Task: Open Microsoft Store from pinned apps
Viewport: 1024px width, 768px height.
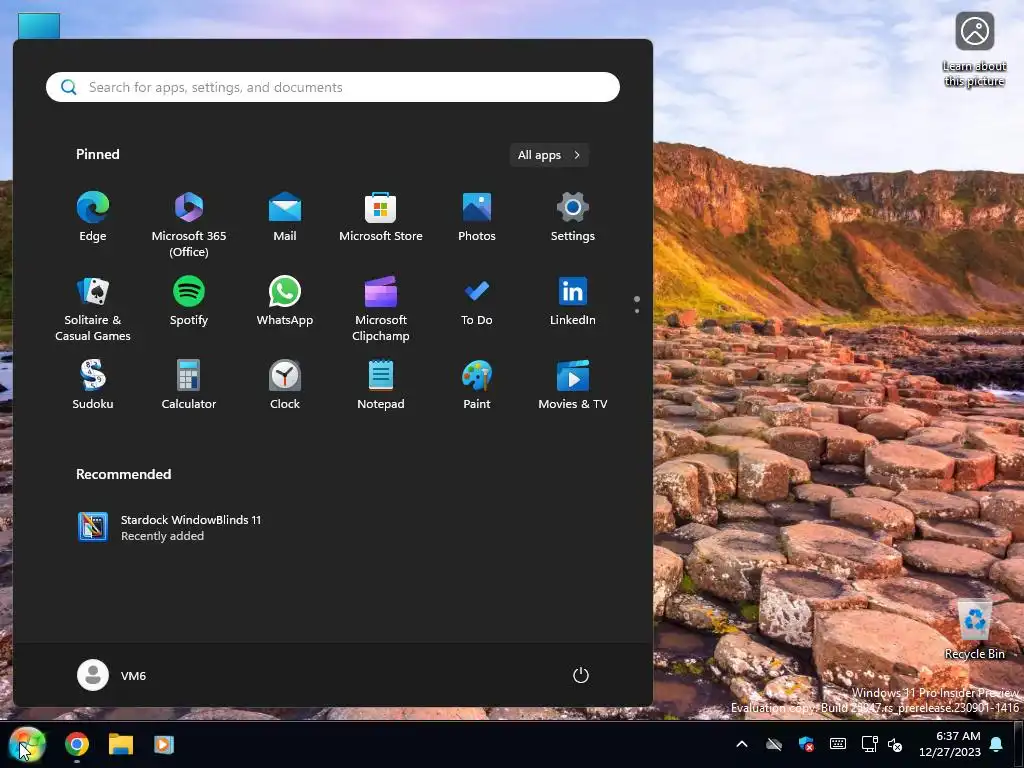Action: pos(381,217)
